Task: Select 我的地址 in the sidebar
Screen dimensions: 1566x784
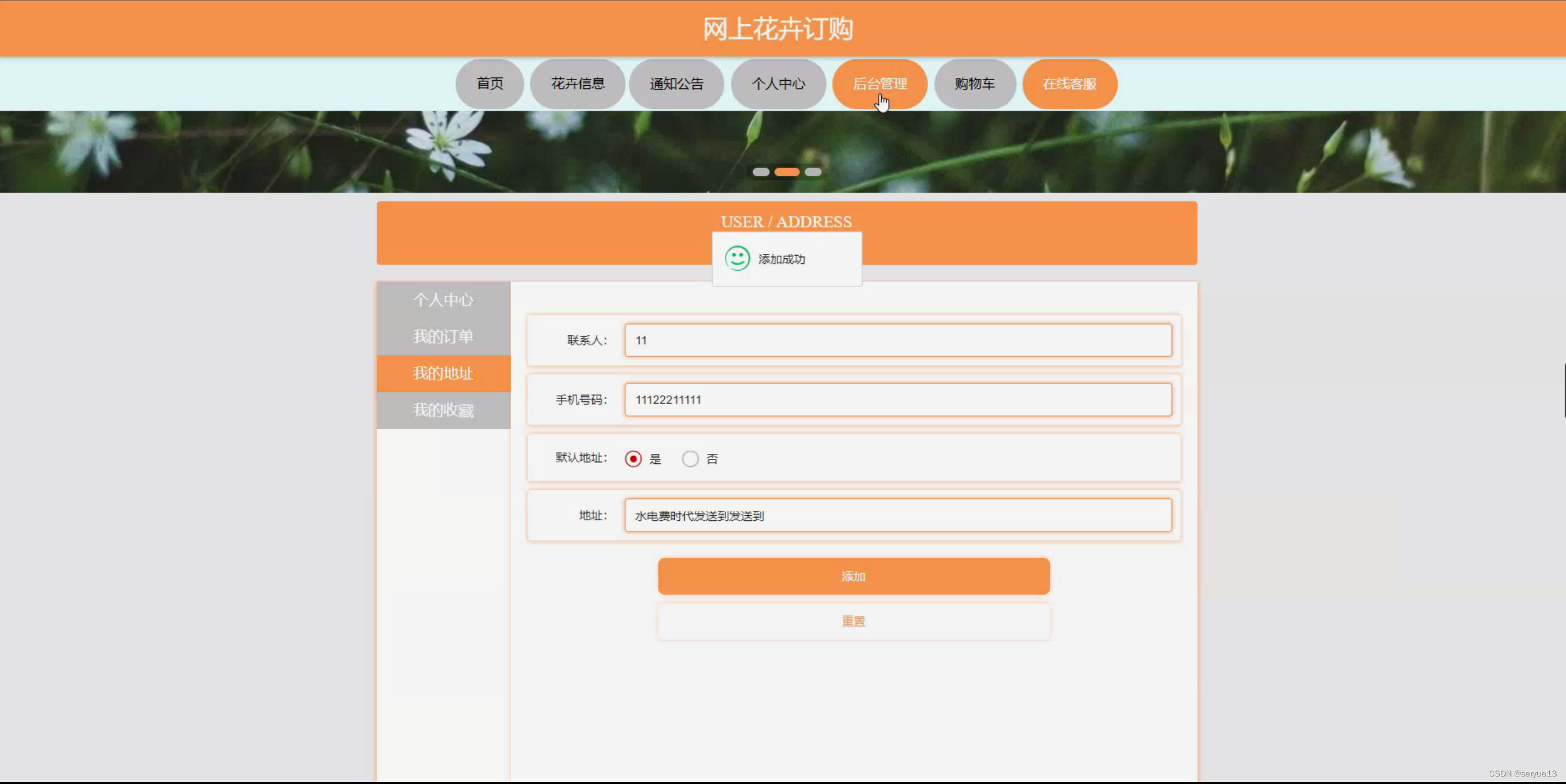Action: [x=443, y=373]
